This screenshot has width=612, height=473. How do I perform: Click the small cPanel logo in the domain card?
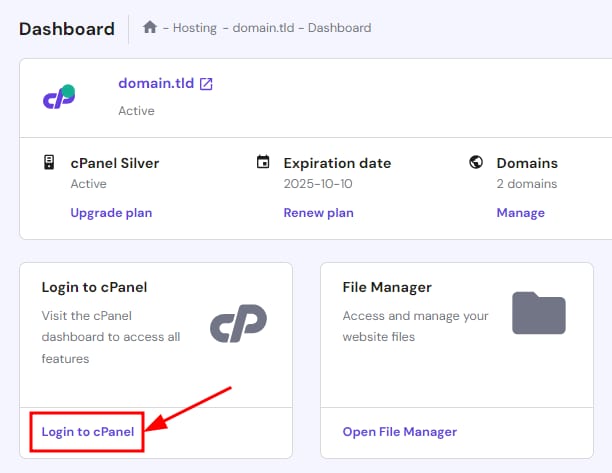[x=59, y=97]
